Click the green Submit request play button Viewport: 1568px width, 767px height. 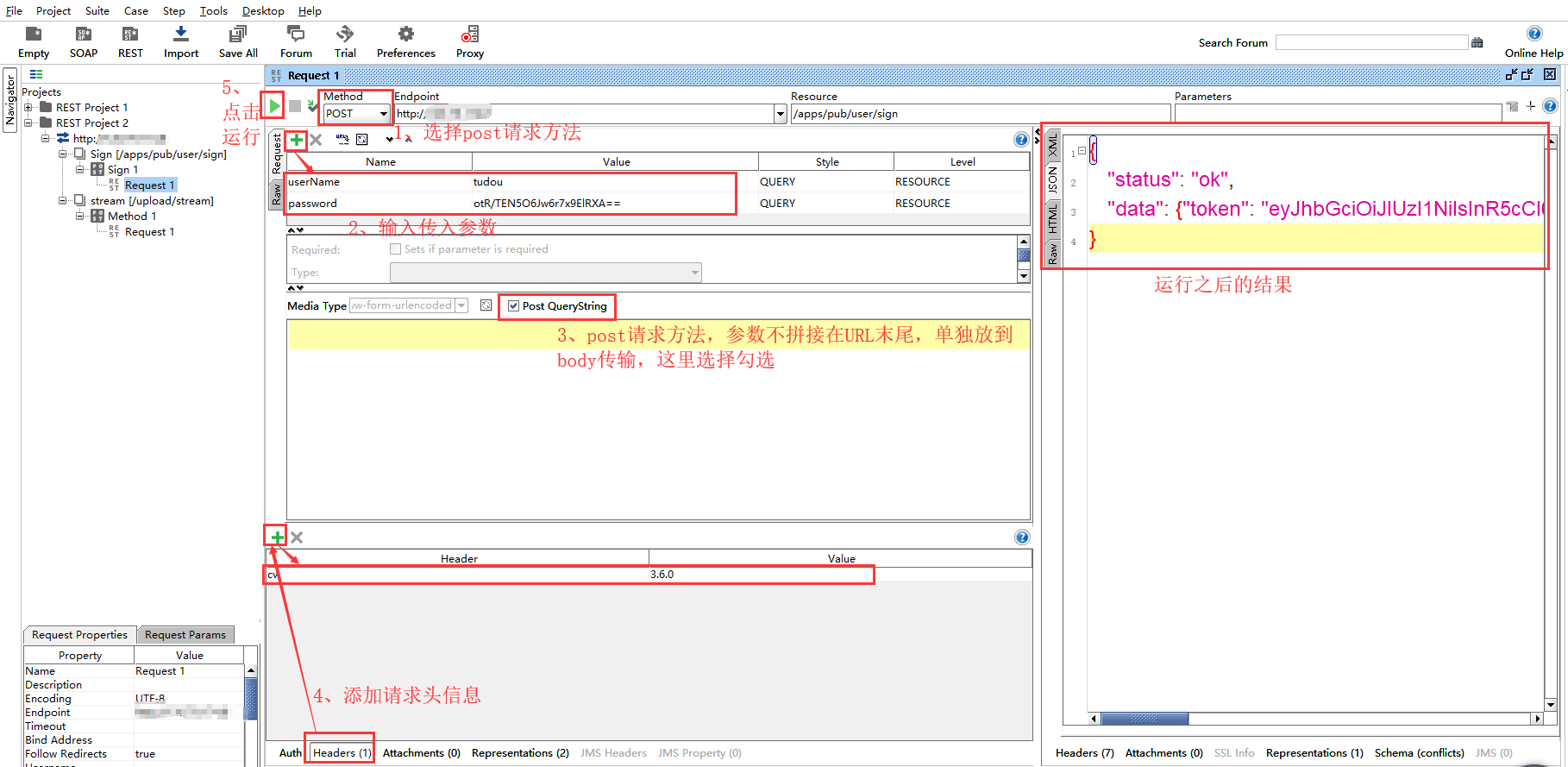[x=273, y=106]
